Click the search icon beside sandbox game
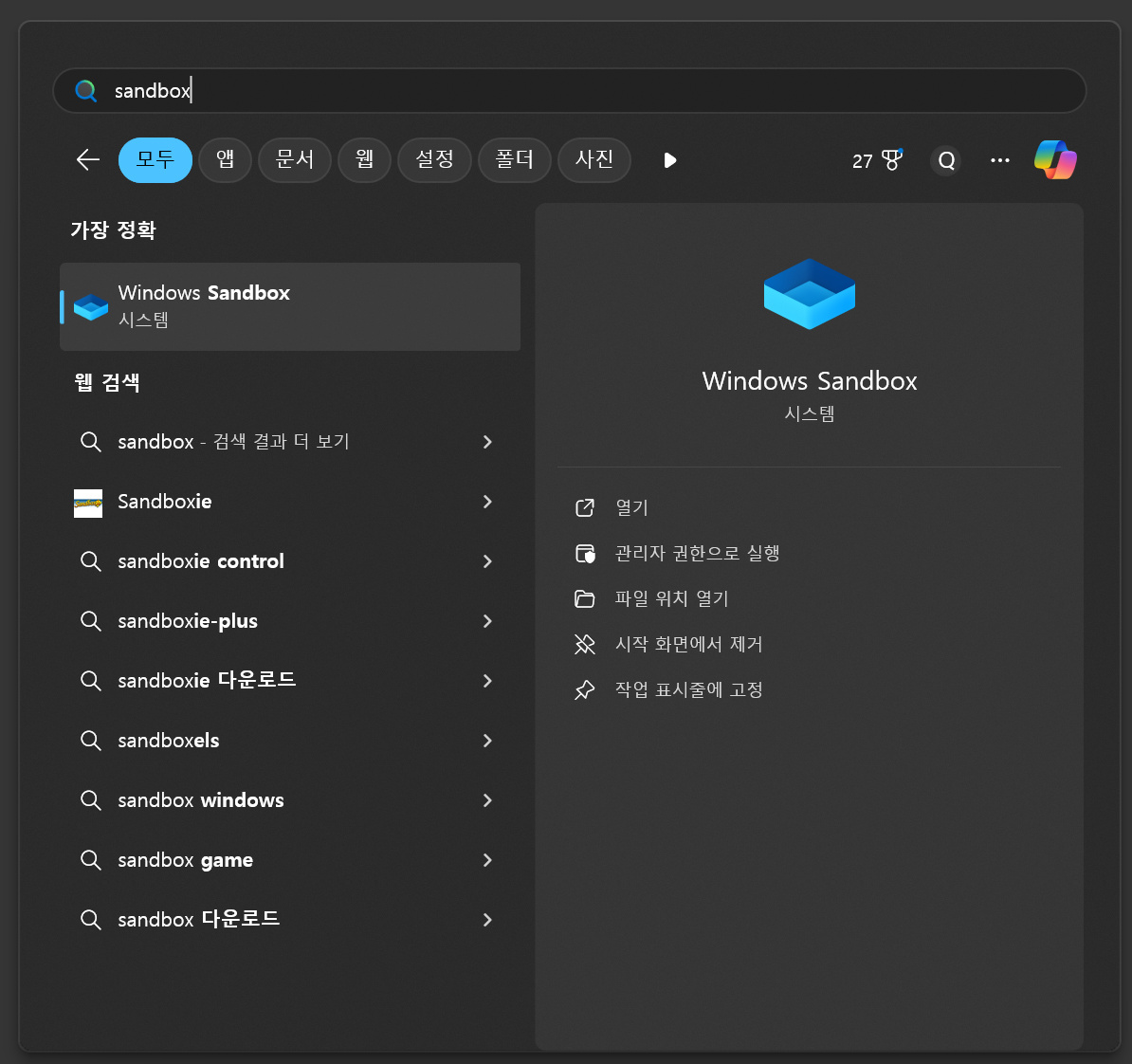This screenshot has width=1132, height=1064. point(90,860)
